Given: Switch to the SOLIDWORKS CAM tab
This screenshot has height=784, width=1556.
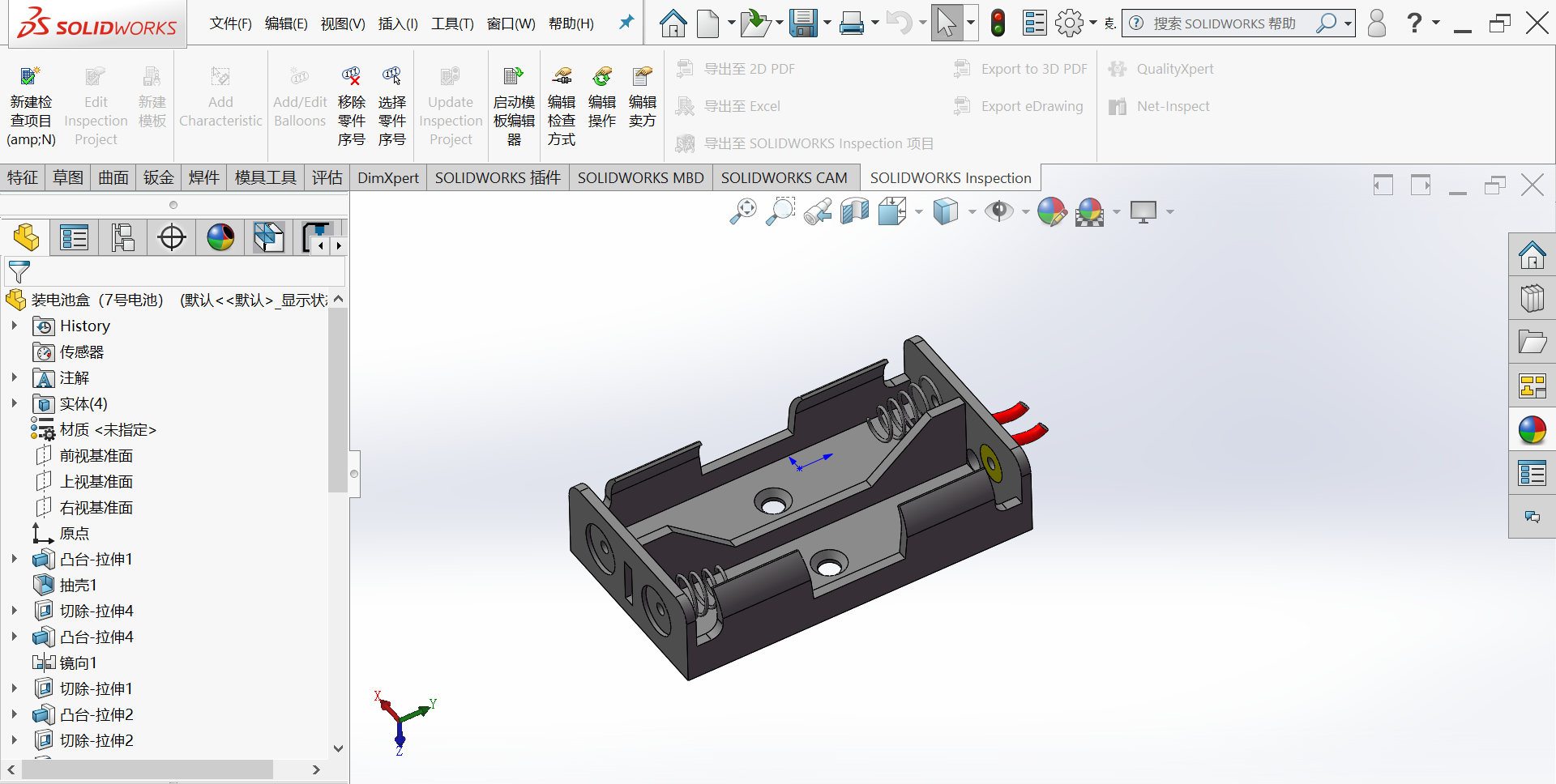Looking at the screenshot, I should tap(784, 177).
